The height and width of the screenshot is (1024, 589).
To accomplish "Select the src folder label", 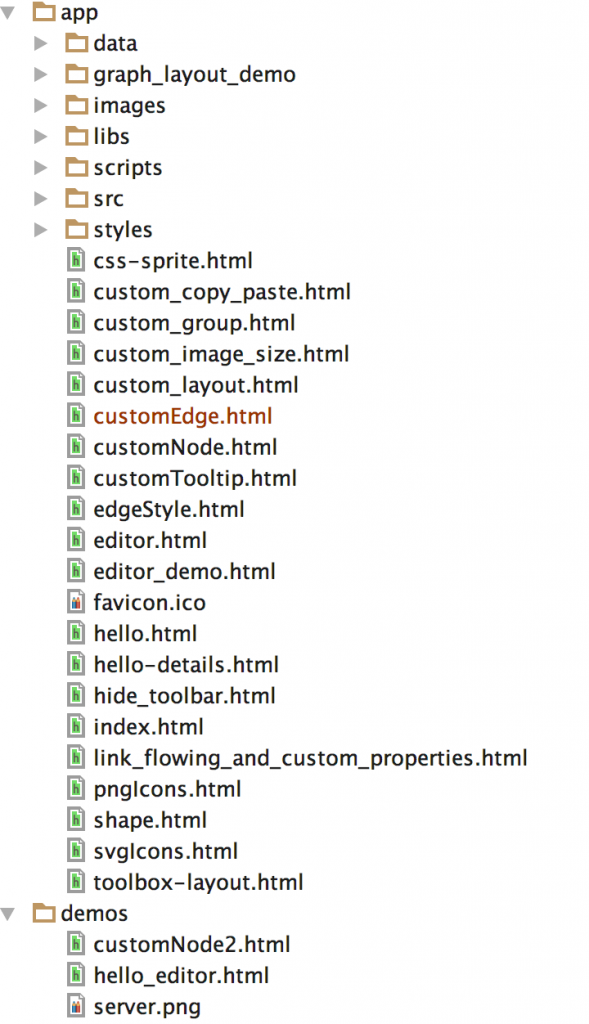I will (x=108, y=199).
